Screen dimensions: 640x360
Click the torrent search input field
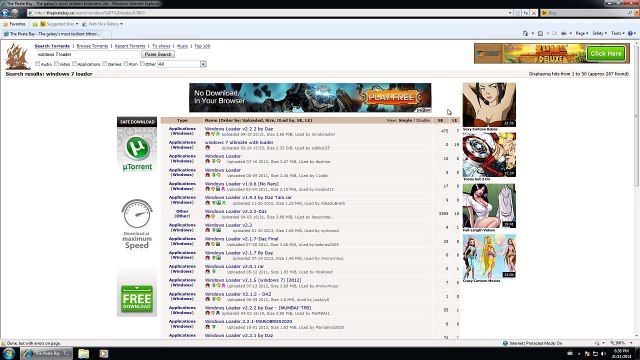tap(87, 54)
